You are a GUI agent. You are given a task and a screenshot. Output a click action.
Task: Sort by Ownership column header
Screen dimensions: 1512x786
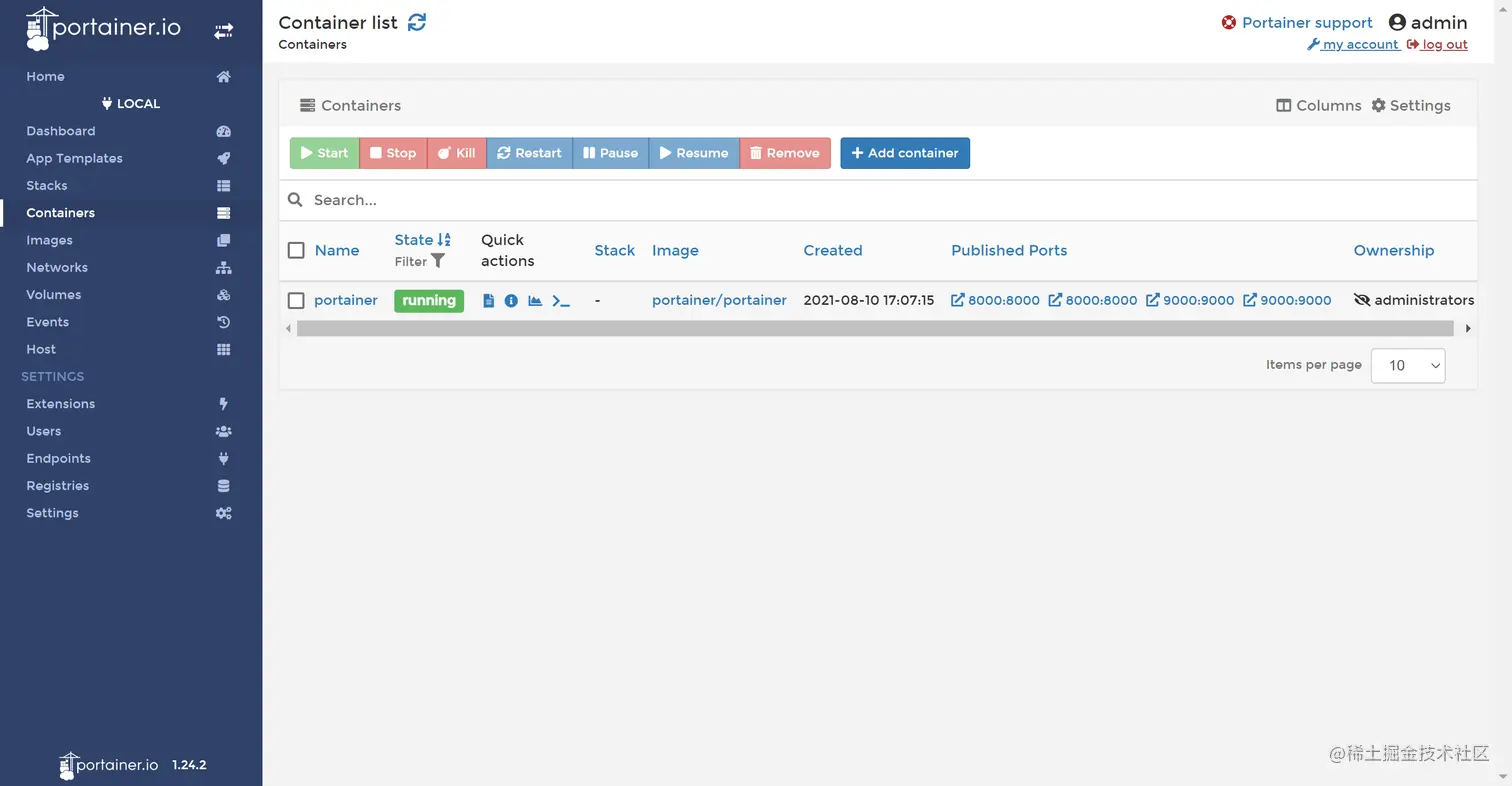click(x=1394, y=250)
